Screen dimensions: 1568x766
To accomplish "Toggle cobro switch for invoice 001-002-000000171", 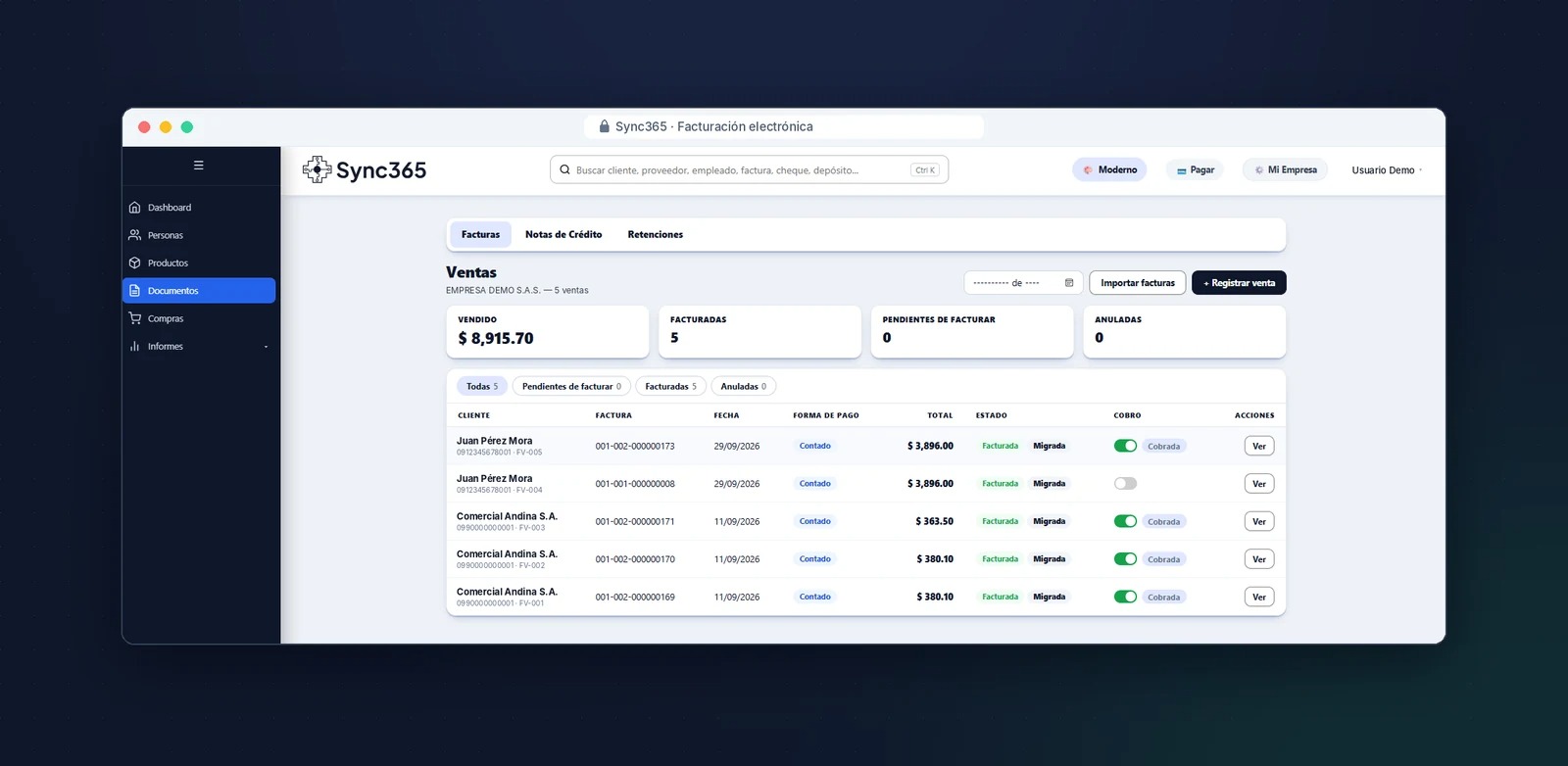I will (1125, 521).
